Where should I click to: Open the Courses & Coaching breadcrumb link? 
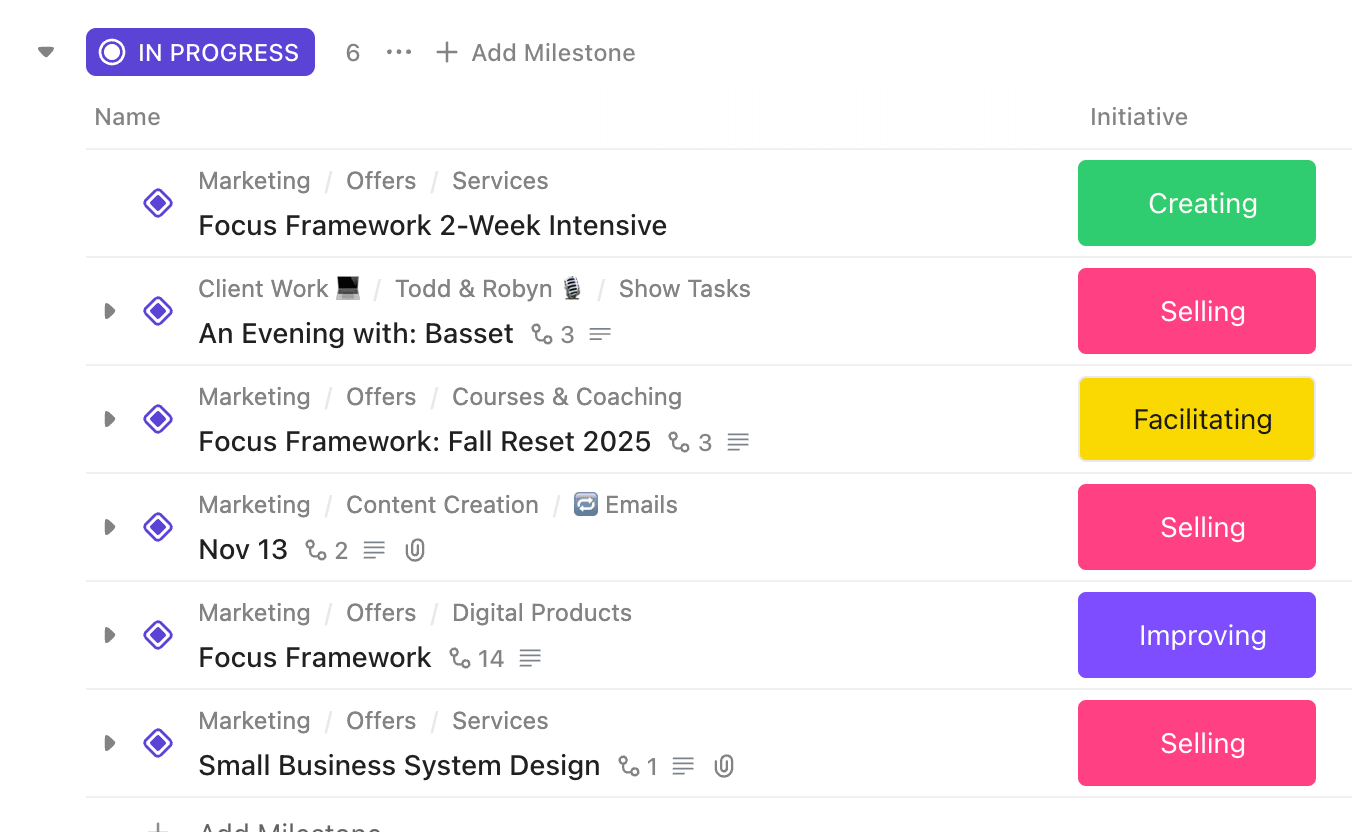566,397
